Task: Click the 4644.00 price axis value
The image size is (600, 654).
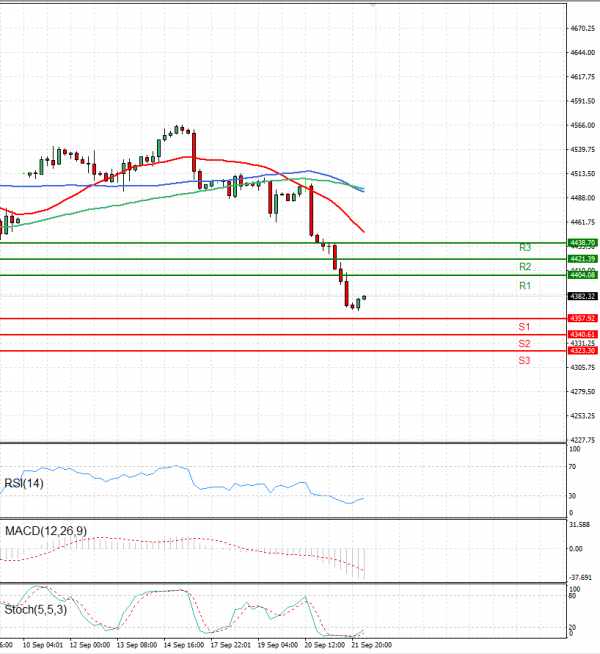Action: click(x=582, y=53)
